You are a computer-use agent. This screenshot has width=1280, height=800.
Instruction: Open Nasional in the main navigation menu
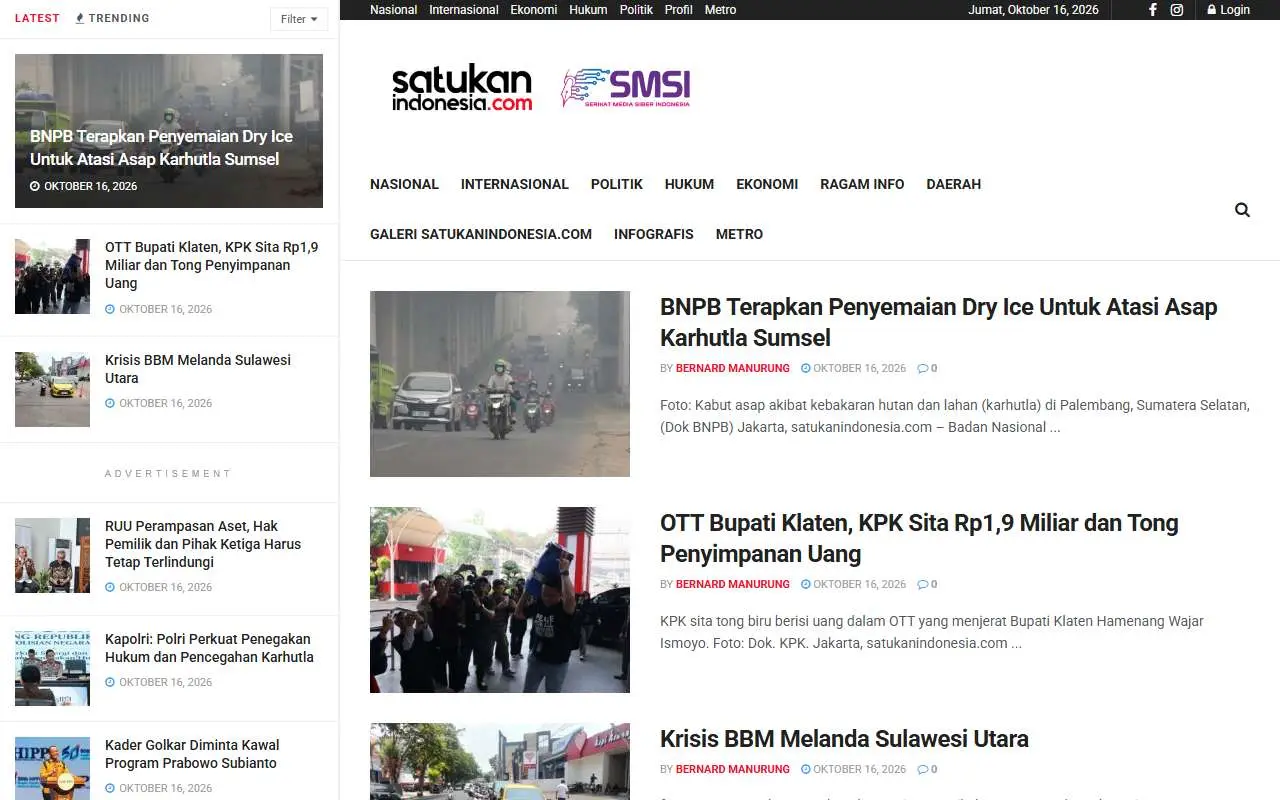[x=404, y=184]
